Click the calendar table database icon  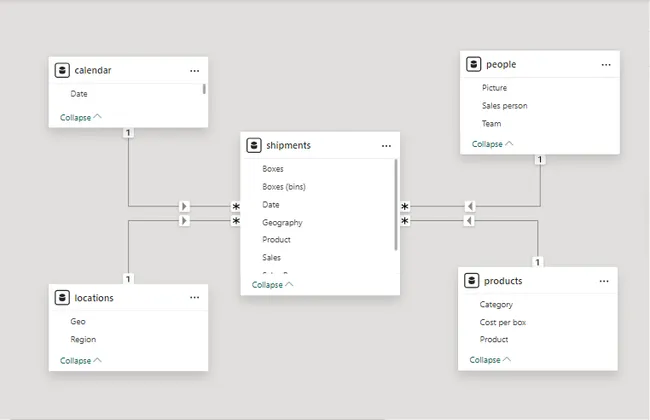tap(62, 70)
